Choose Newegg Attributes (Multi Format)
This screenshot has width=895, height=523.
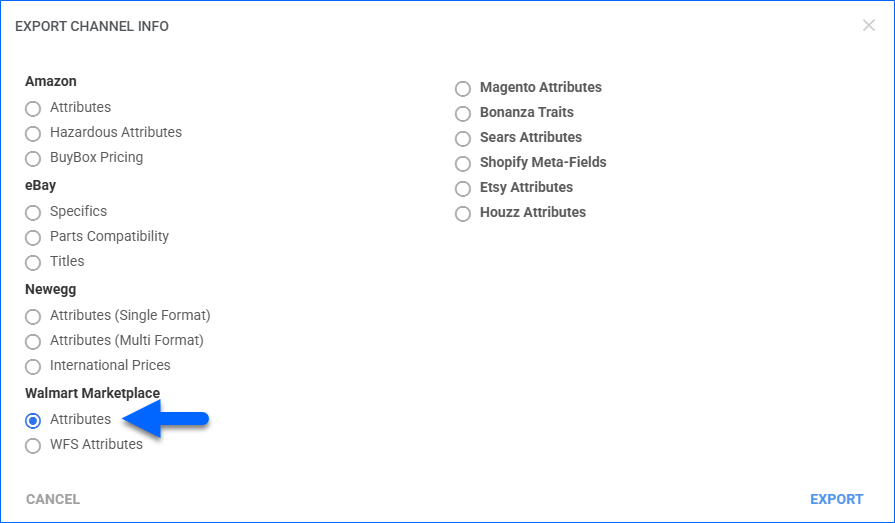tap(33, 341)
